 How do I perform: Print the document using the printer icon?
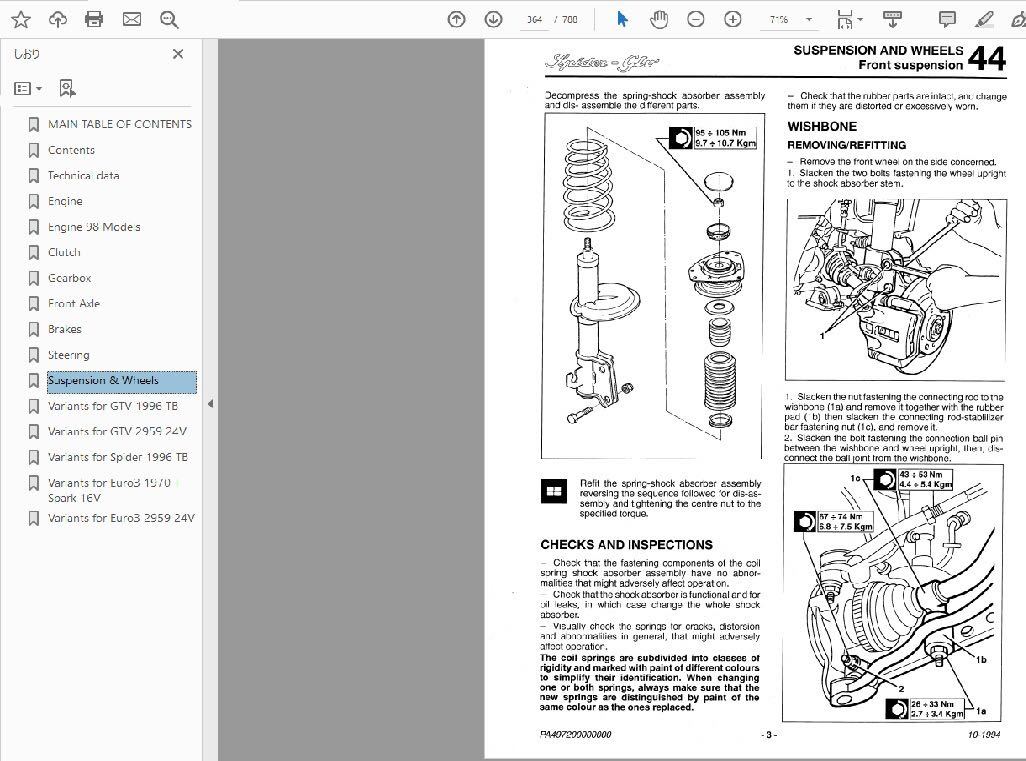[x=94, y=20]
